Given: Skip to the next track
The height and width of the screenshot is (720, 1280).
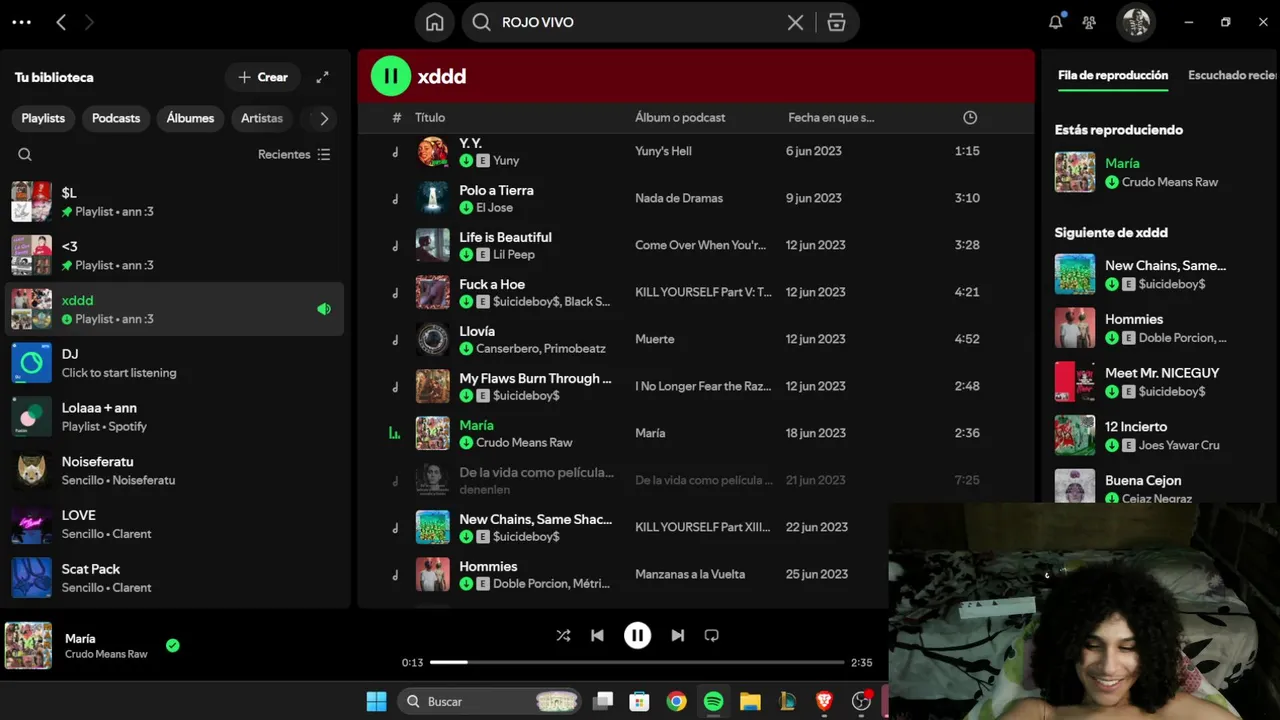Looking at the screenshot, I should [678, 635].
